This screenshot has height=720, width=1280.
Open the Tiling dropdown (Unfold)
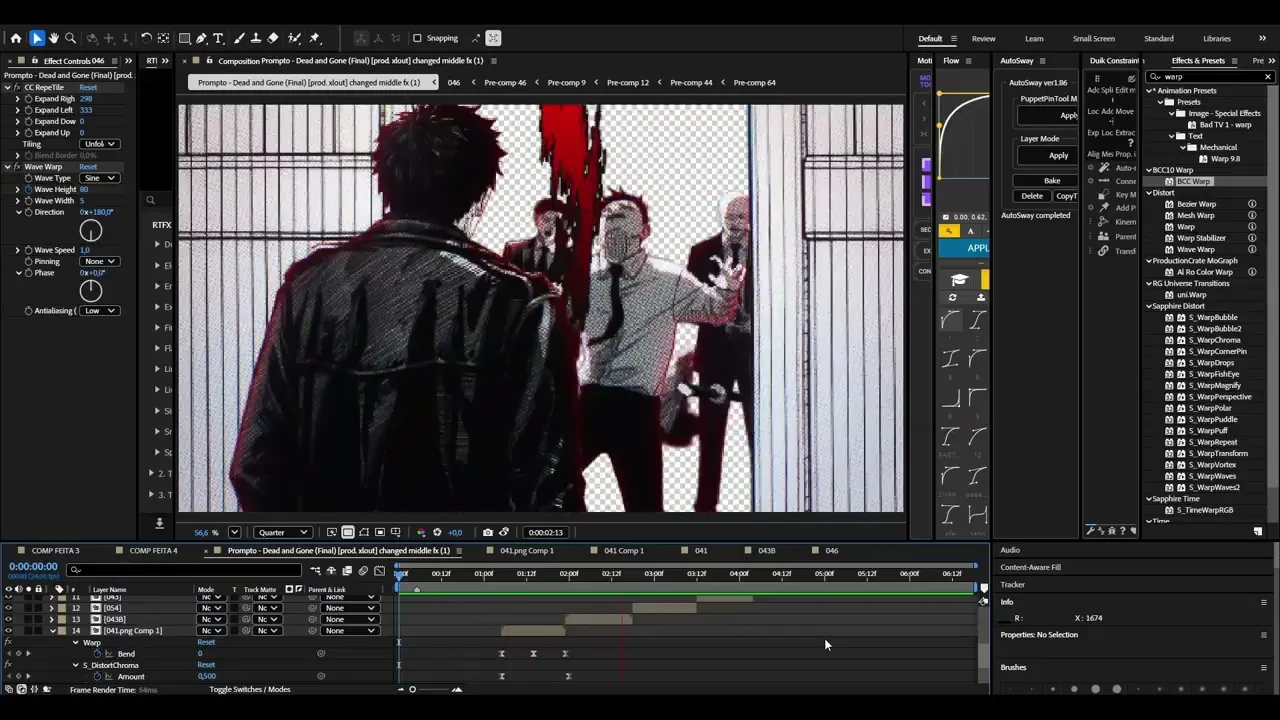[x=100, y=144]
